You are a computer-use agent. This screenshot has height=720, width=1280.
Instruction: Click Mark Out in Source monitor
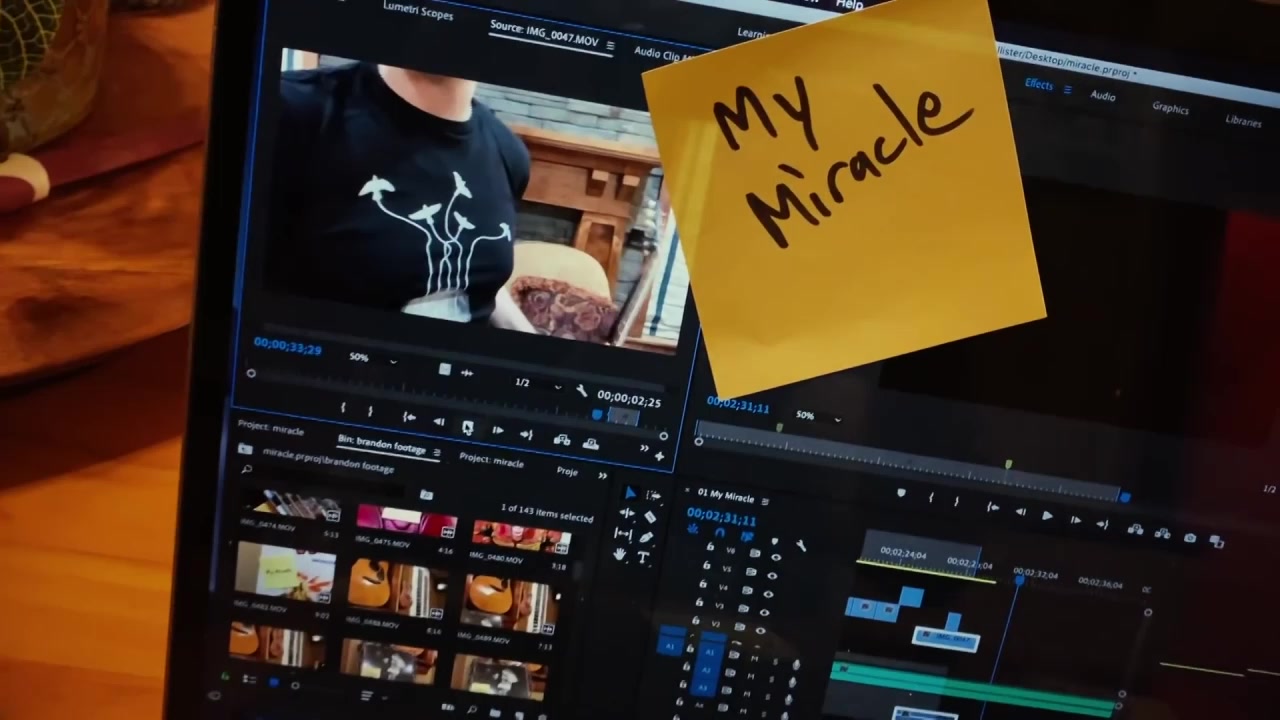pyautogui.click(x=370, y=411)
